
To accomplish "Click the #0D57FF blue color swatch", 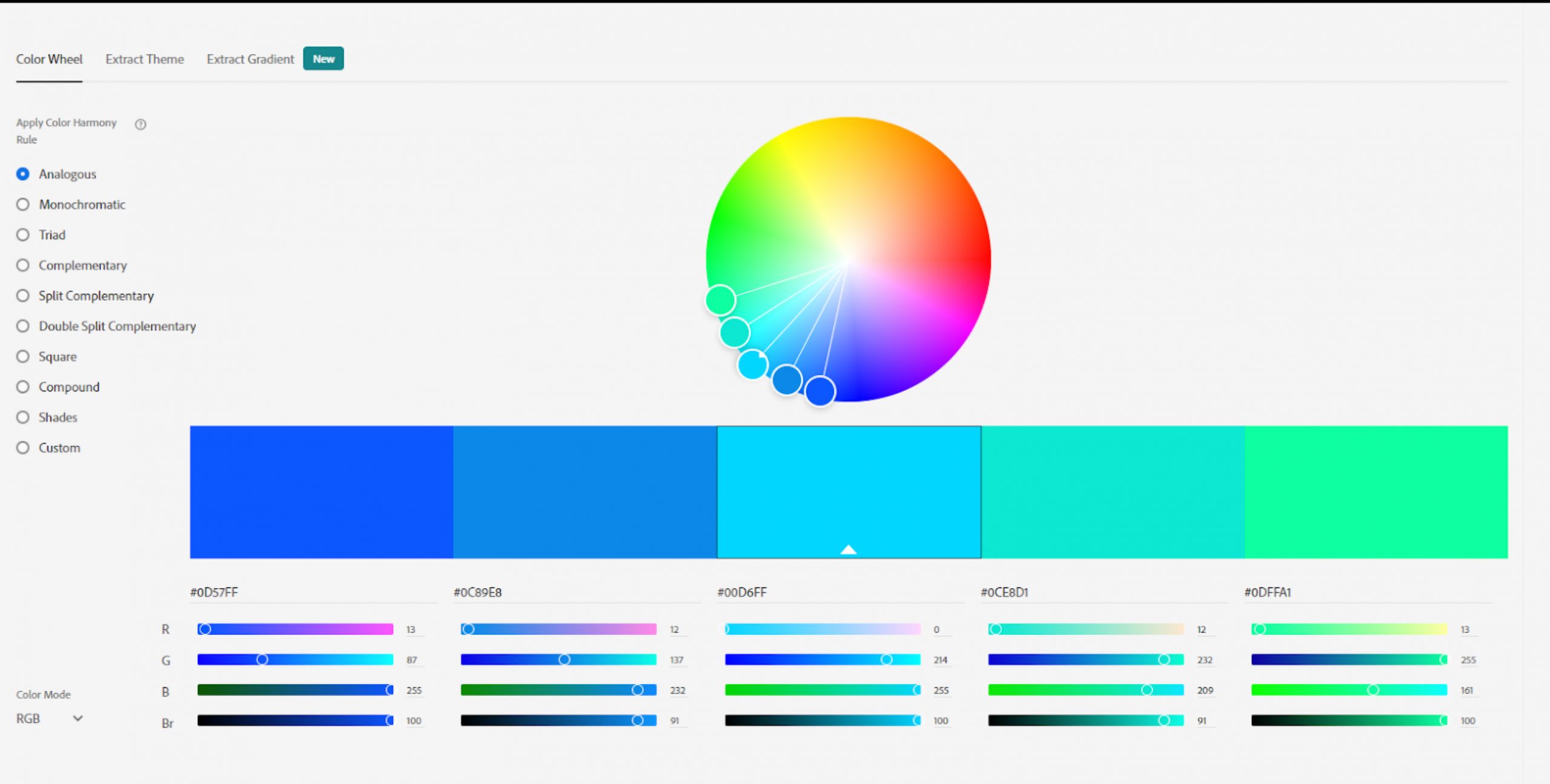I will click(x=322, y=492).
